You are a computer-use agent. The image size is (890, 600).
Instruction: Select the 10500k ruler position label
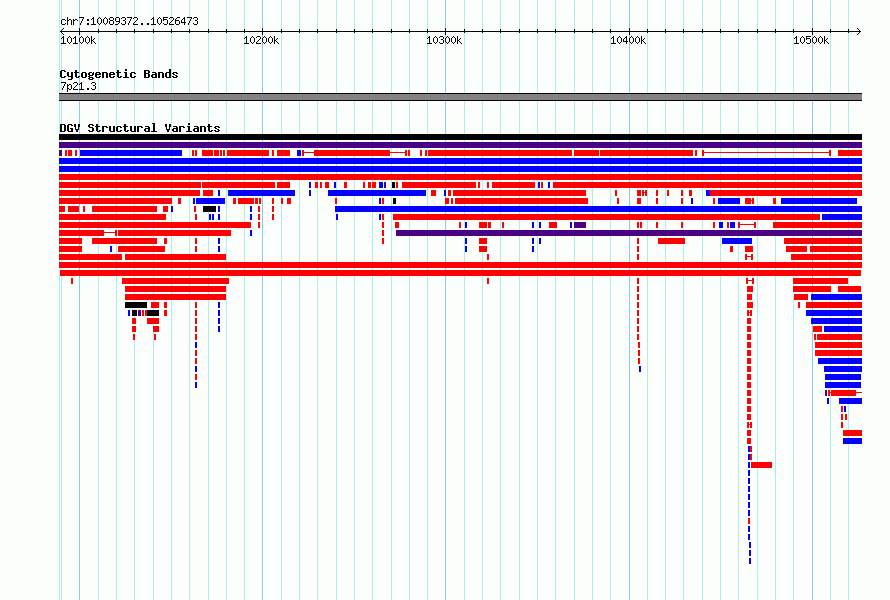(x=811, y=40)
